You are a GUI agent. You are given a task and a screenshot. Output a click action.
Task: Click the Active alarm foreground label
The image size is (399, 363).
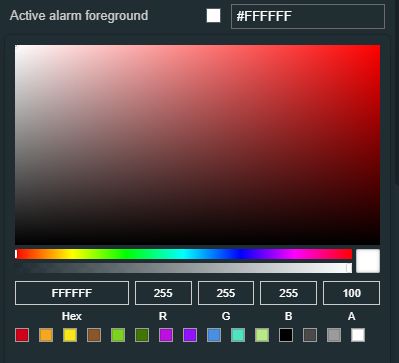[x=79, y=16]
